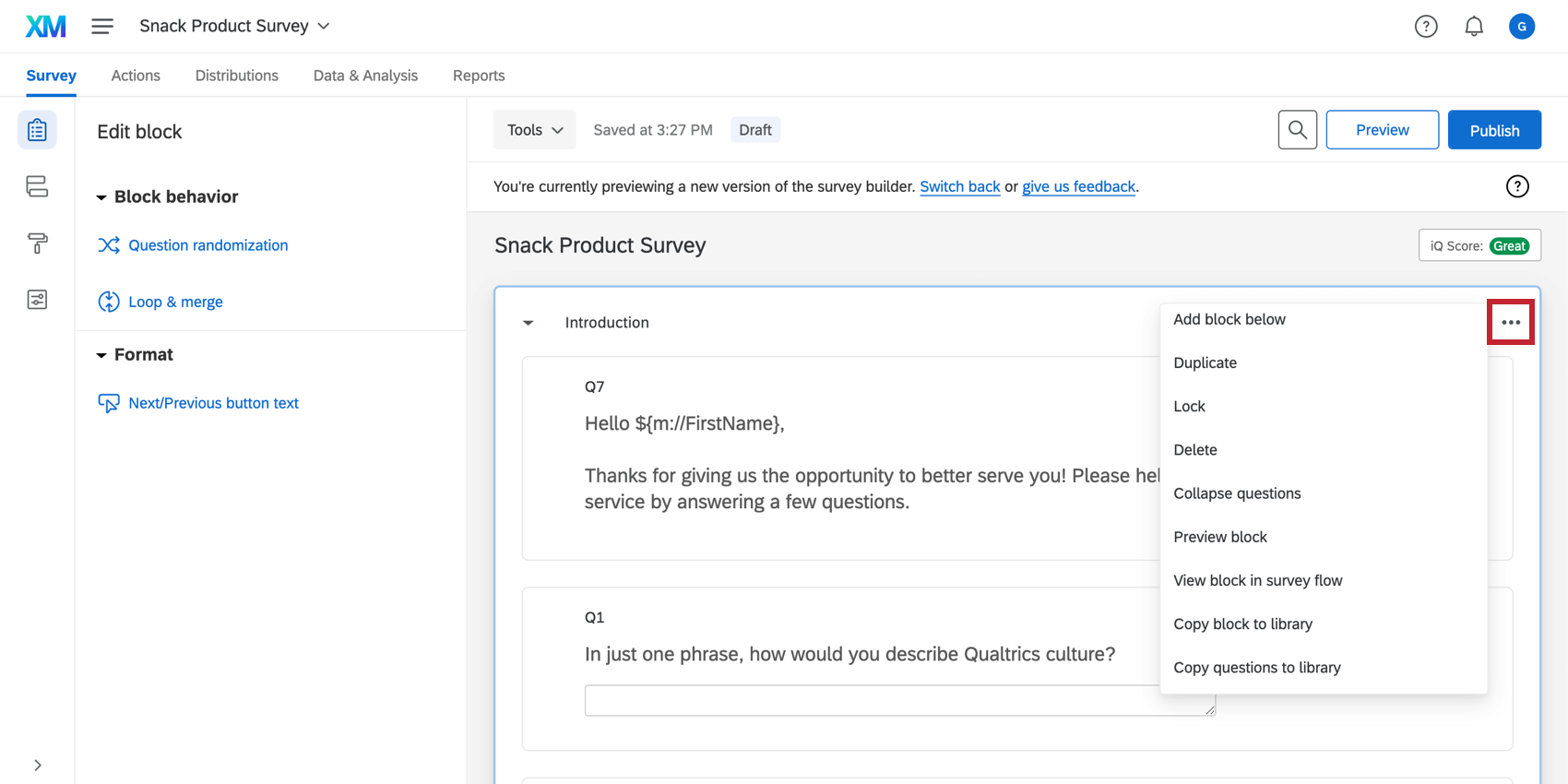Image resolution: width=1568 pixels, height=784 pixels.
Task: Open the notifications bell
Action: coord(1474,27)
